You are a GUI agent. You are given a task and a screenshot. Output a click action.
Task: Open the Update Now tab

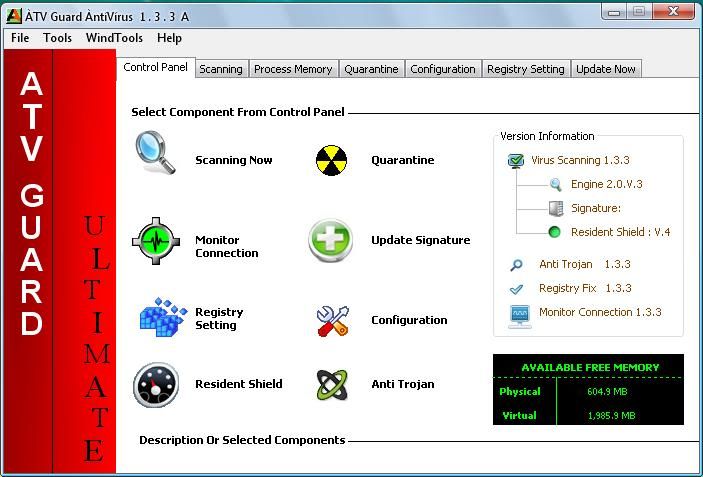[606, 69]
